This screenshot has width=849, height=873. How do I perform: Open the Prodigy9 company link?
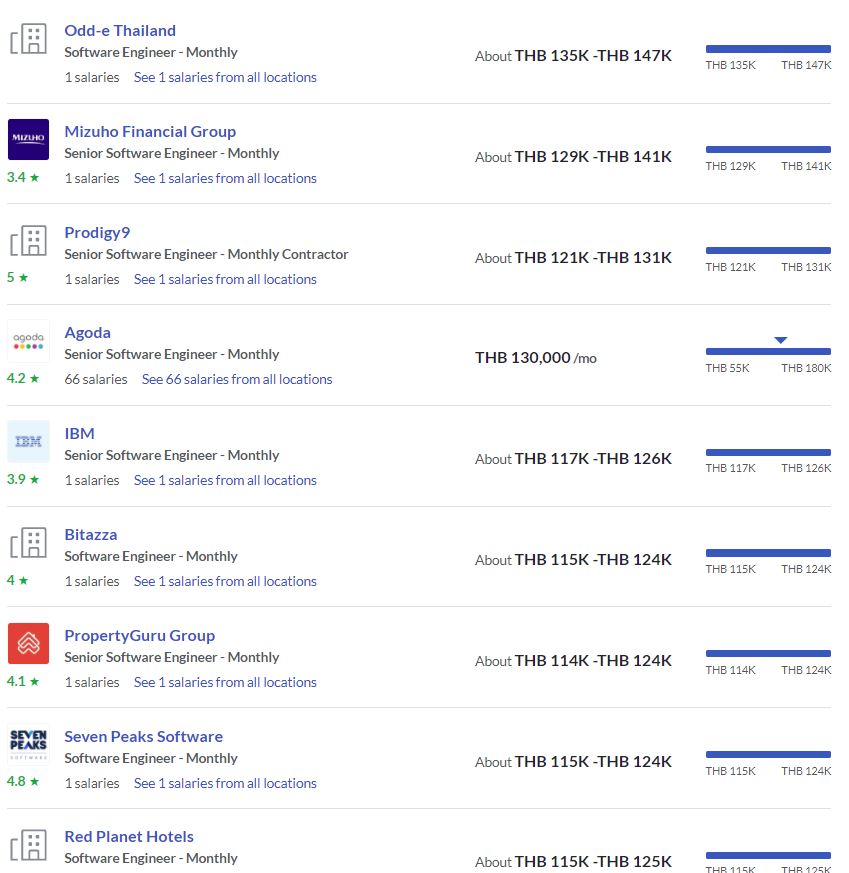(x=97, y=232)
